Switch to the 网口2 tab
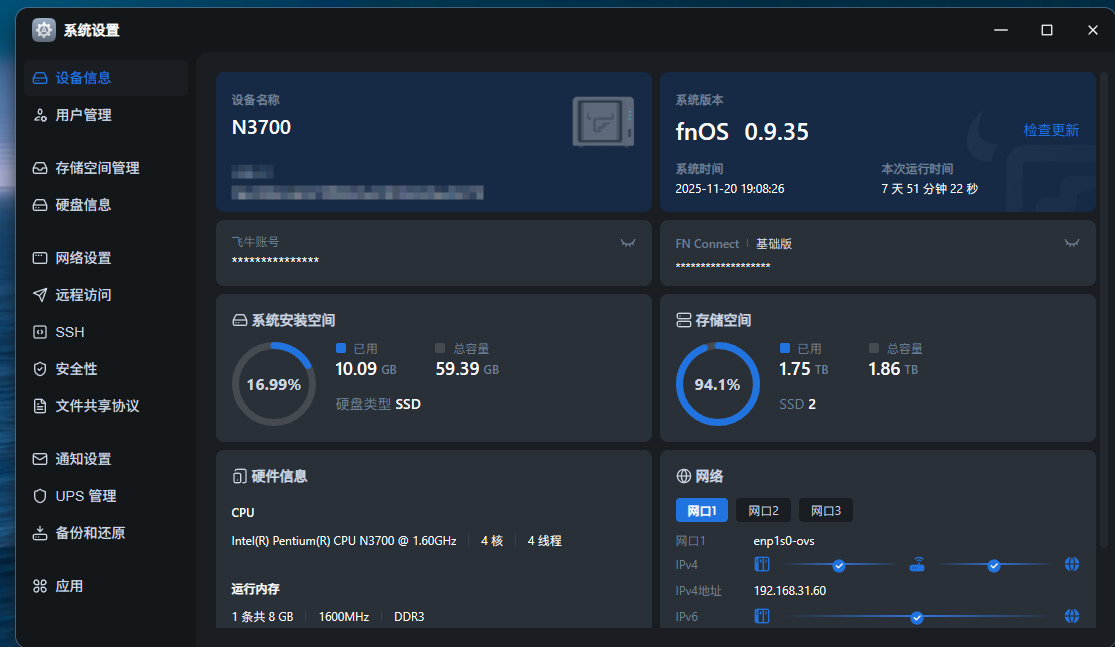This screenshot has height=647, width=1115. pos(763,511)
